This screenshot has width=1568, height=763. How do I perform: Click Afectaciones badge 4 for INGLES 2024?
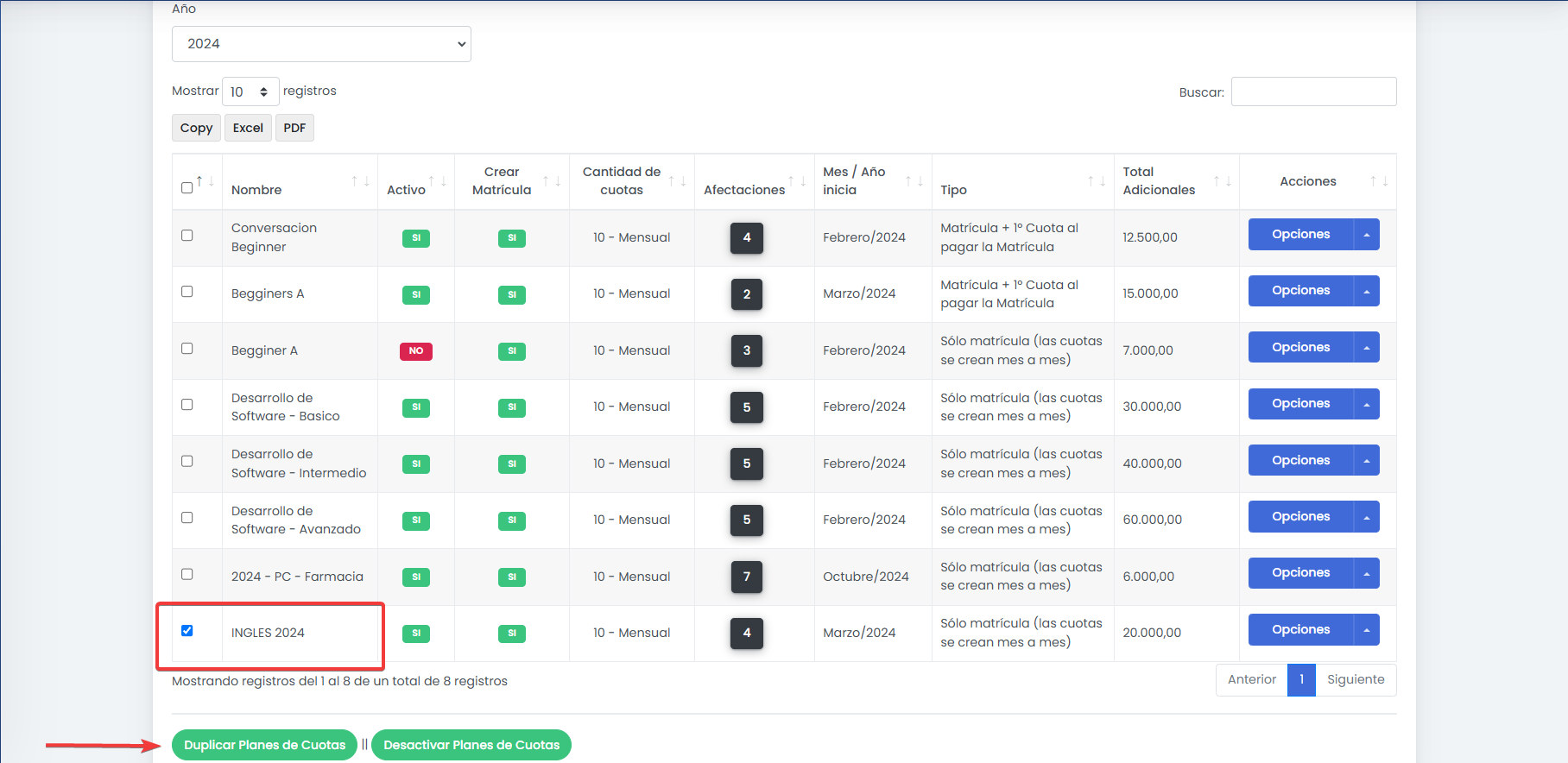[x=747, y=633]
